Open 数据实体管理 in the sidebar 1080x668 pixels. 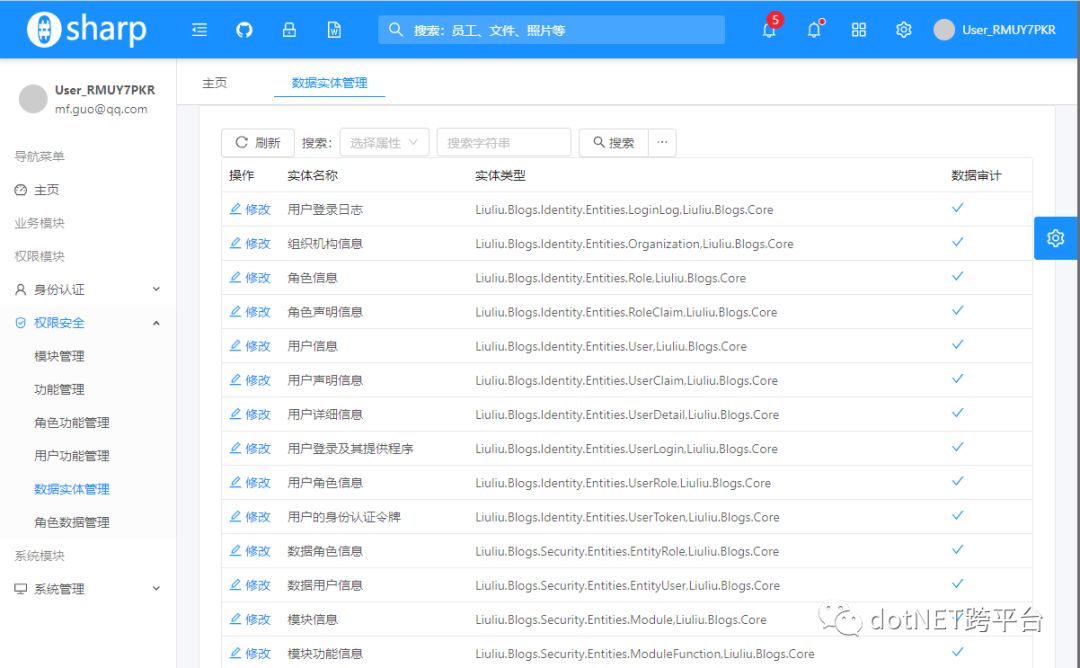coord(72,489)
